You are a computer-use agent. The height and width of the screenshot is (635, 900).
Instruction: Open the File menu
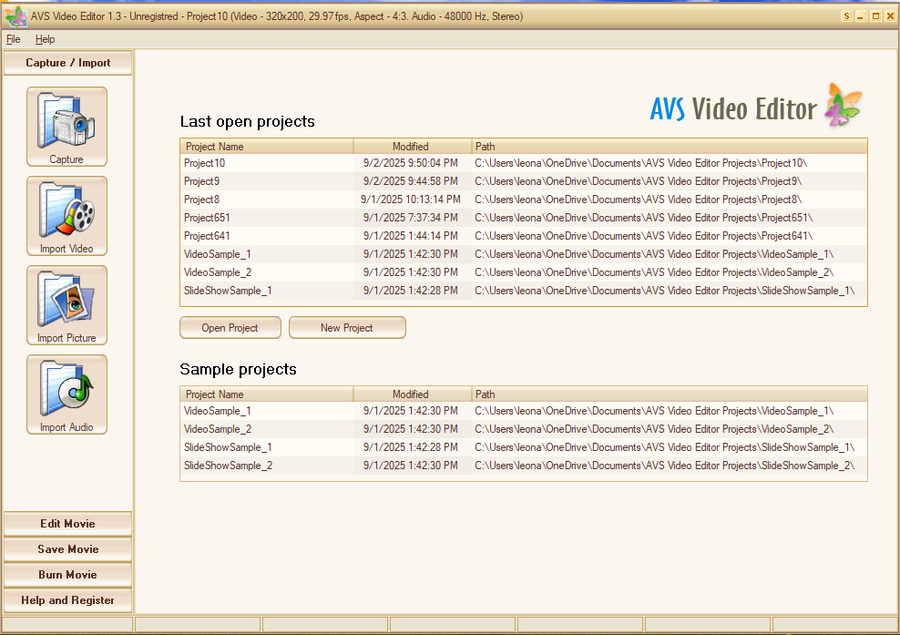click(x=13, y=39)
